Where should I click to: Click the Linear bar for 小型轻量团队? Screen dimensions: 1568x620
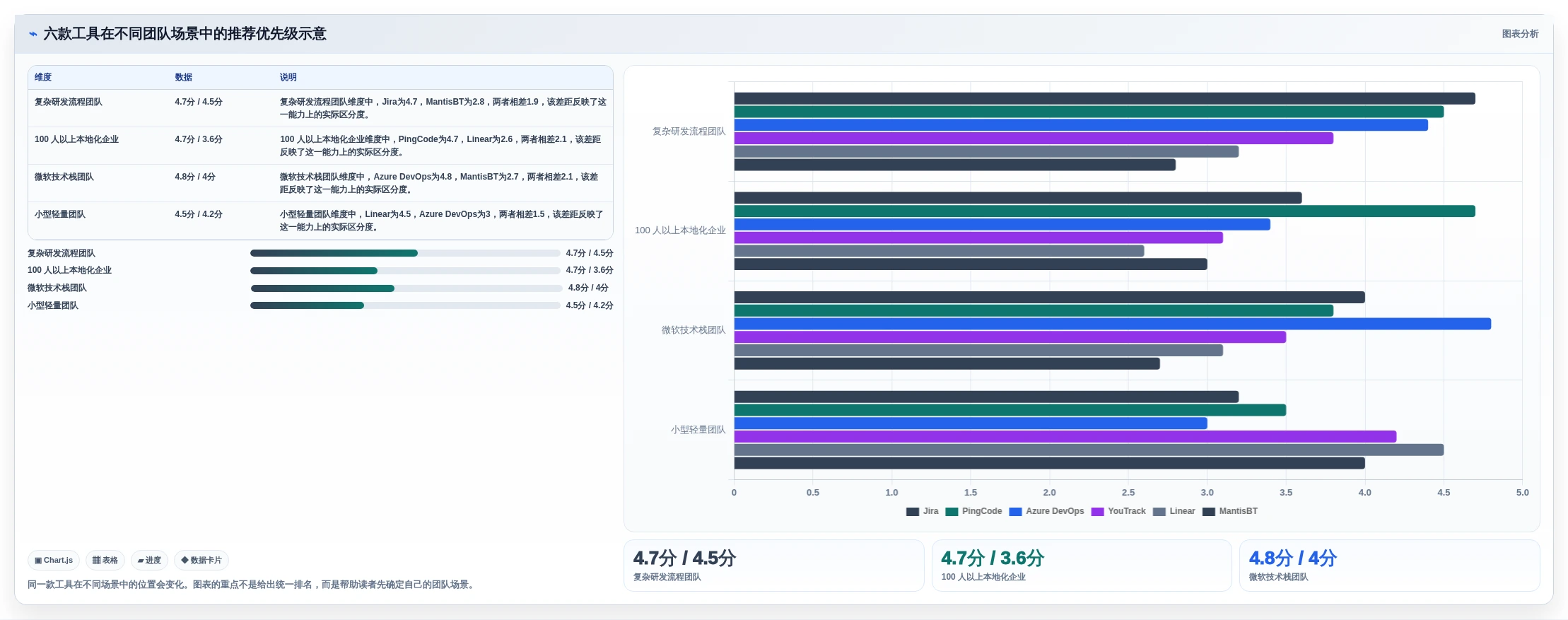click(x=1089, y=450)
